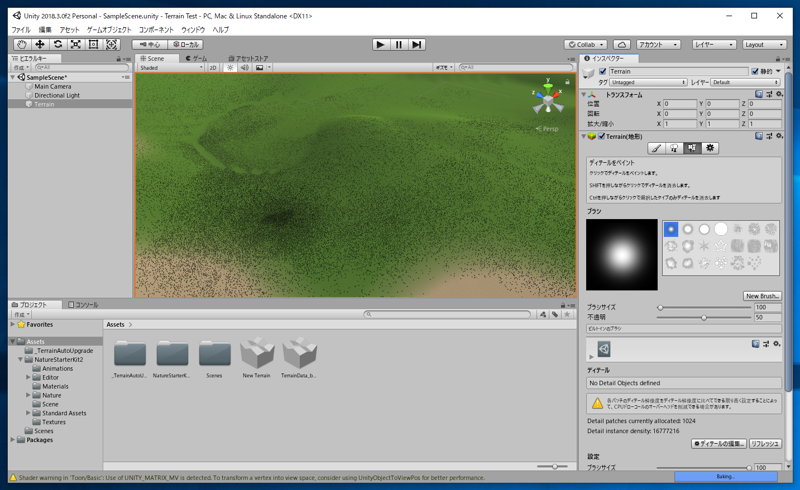Select the paint details tool
The width and height of the screenshot is (800, 490).
click(x=692, y=148)
